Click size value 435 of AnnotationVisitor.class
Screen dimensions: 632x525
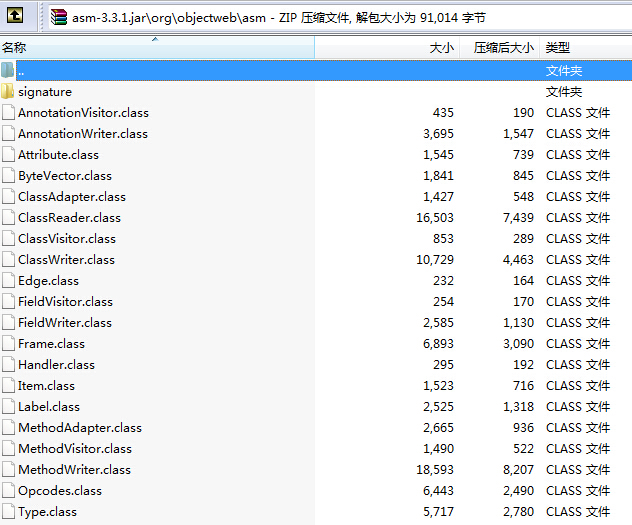point(443,113)
